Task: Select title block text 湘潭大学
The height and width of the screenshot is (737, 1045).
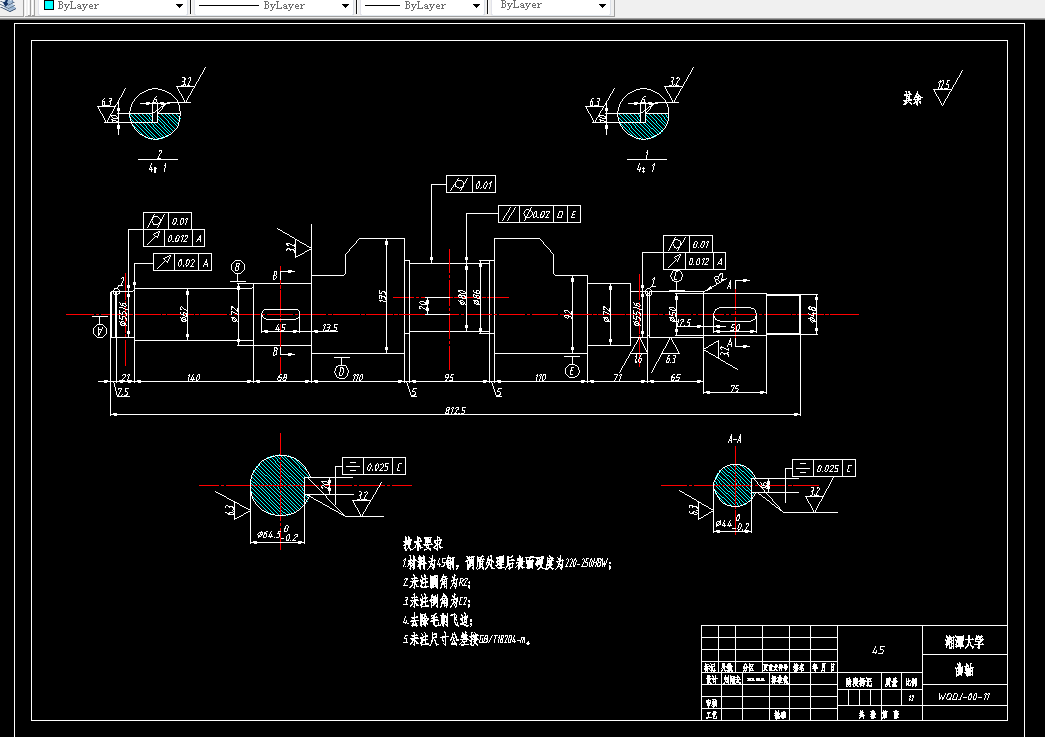Action: tap(964, 642)
